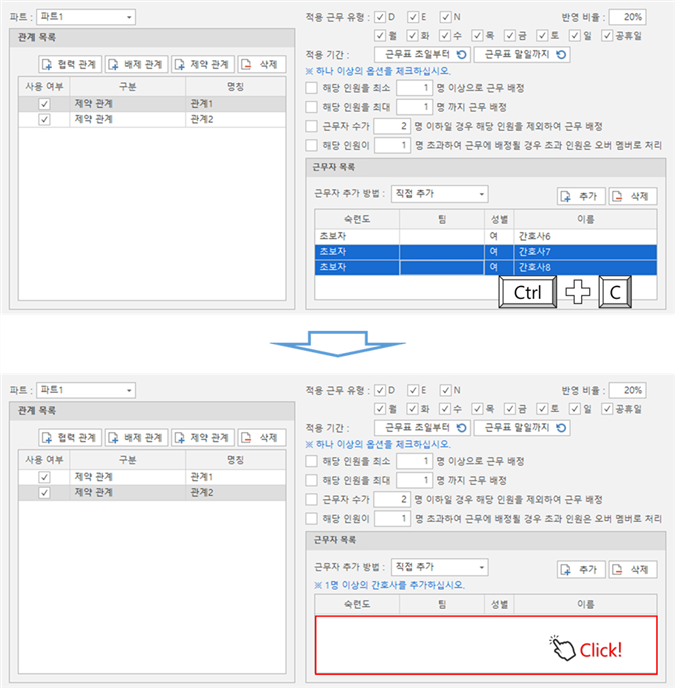The image size is (675, 688).
Task: Enable 근무자 수가 option in top screenshot
Action: [x=312, y=126]
